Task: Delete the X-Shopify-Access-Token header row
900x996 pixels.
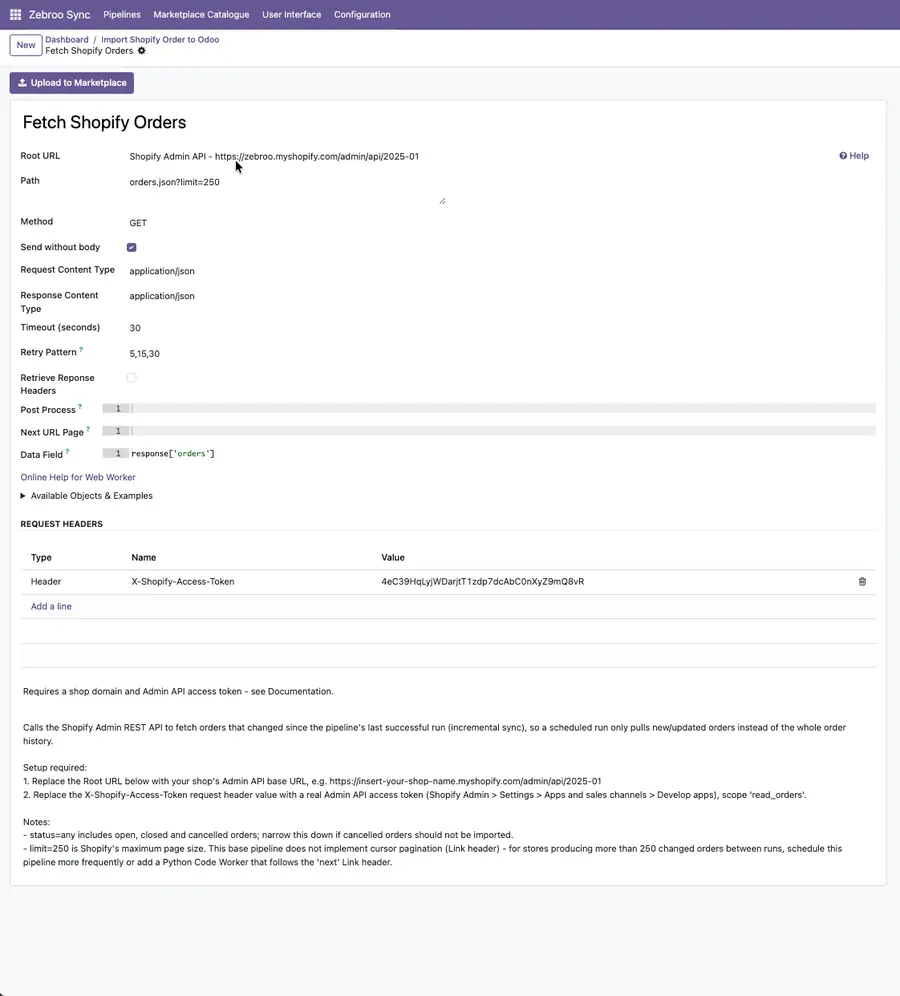Action: pos(862,581)
